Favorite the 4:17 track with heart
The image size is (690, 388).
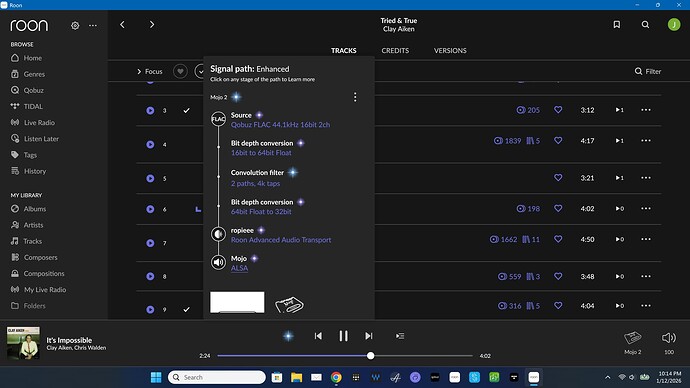(x=558, y=140)
